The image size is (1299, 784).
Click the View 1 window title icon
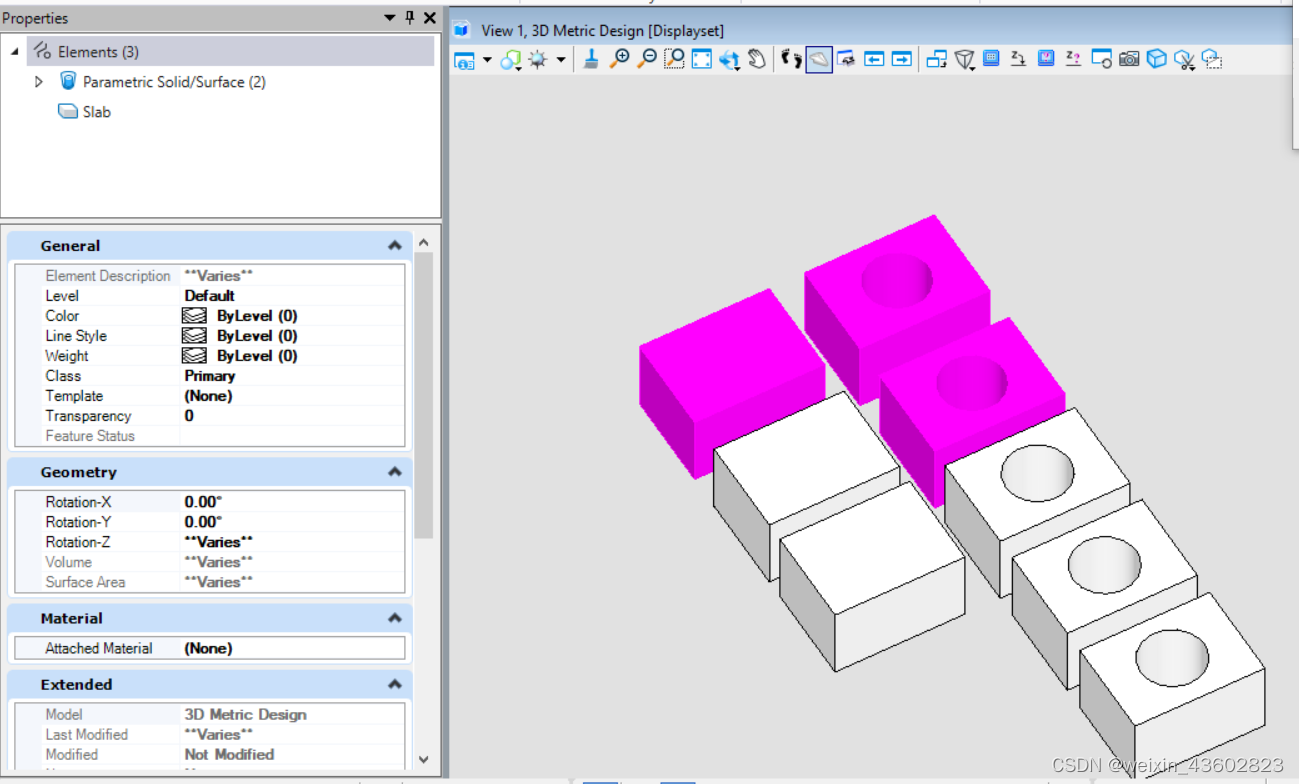pyautogui.click(x=462, y=30)
